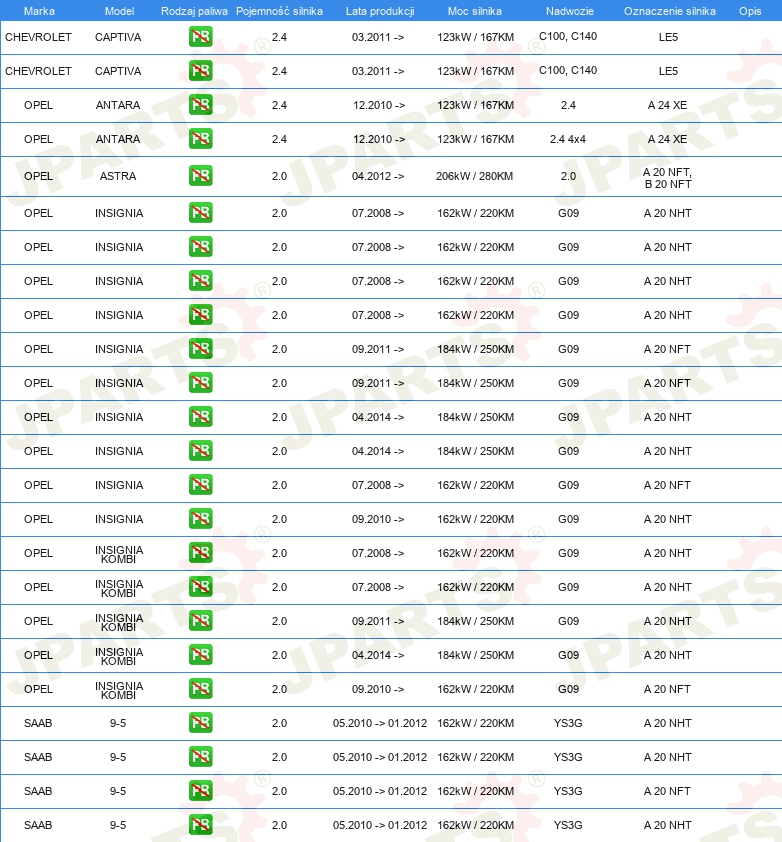Screen dimensions: 782x842
Task: Click the Lata produkcji column header
Action: click(x=380, y=11)
